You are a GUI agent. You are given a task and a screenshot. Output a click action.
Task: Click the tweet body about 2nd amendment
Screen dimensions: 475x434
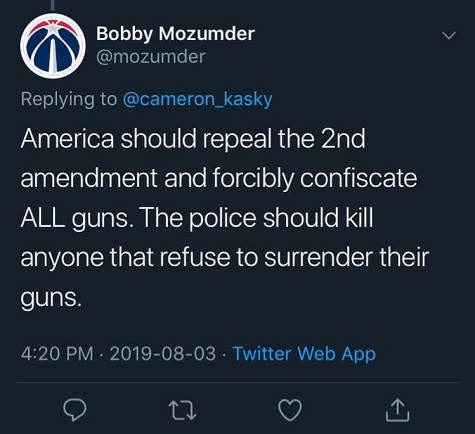tap(225, 218)
